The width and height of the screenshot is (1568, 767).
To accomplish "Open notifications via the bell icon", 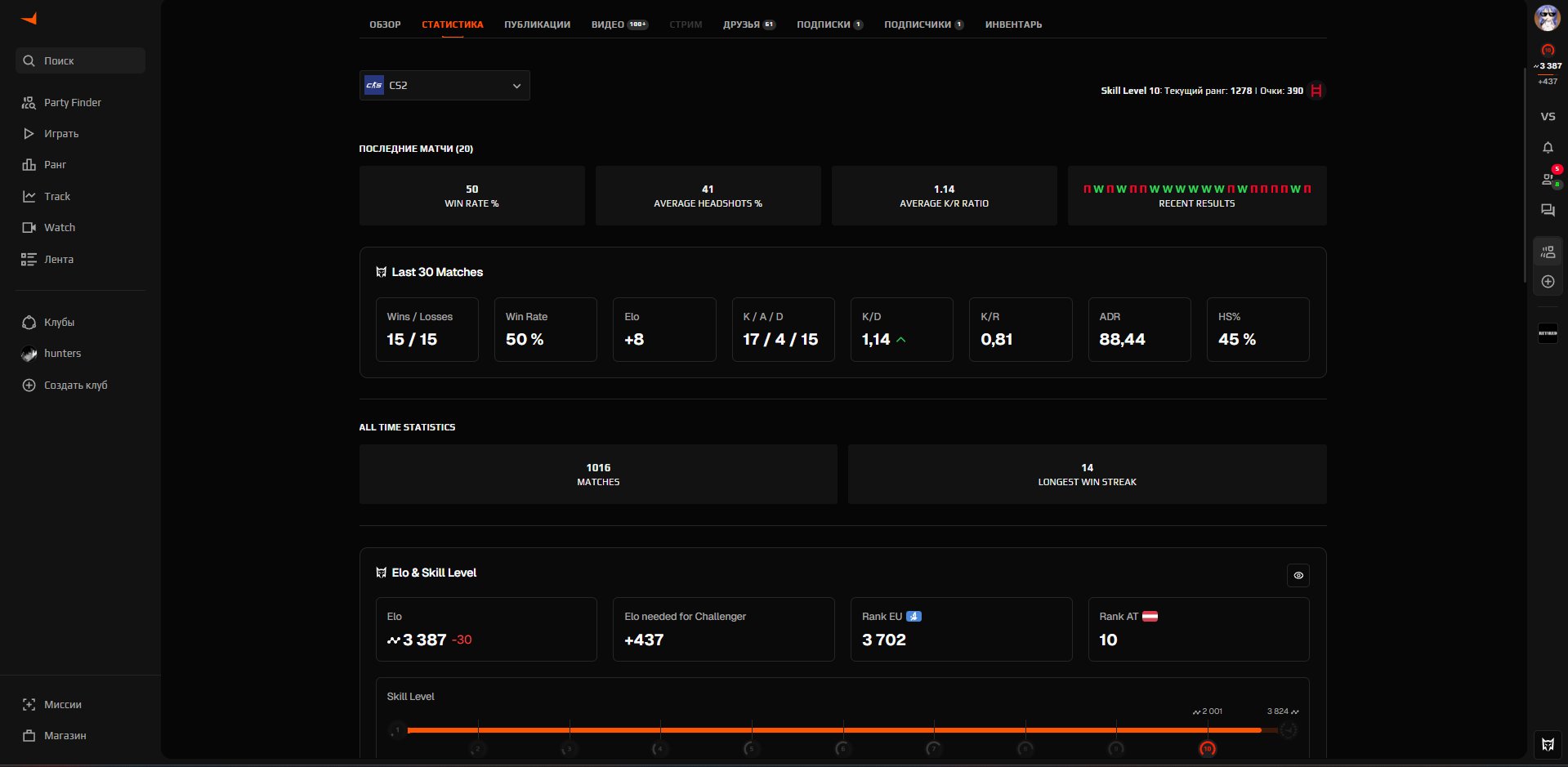I will pyautogui.click(x=1547, y=148).
